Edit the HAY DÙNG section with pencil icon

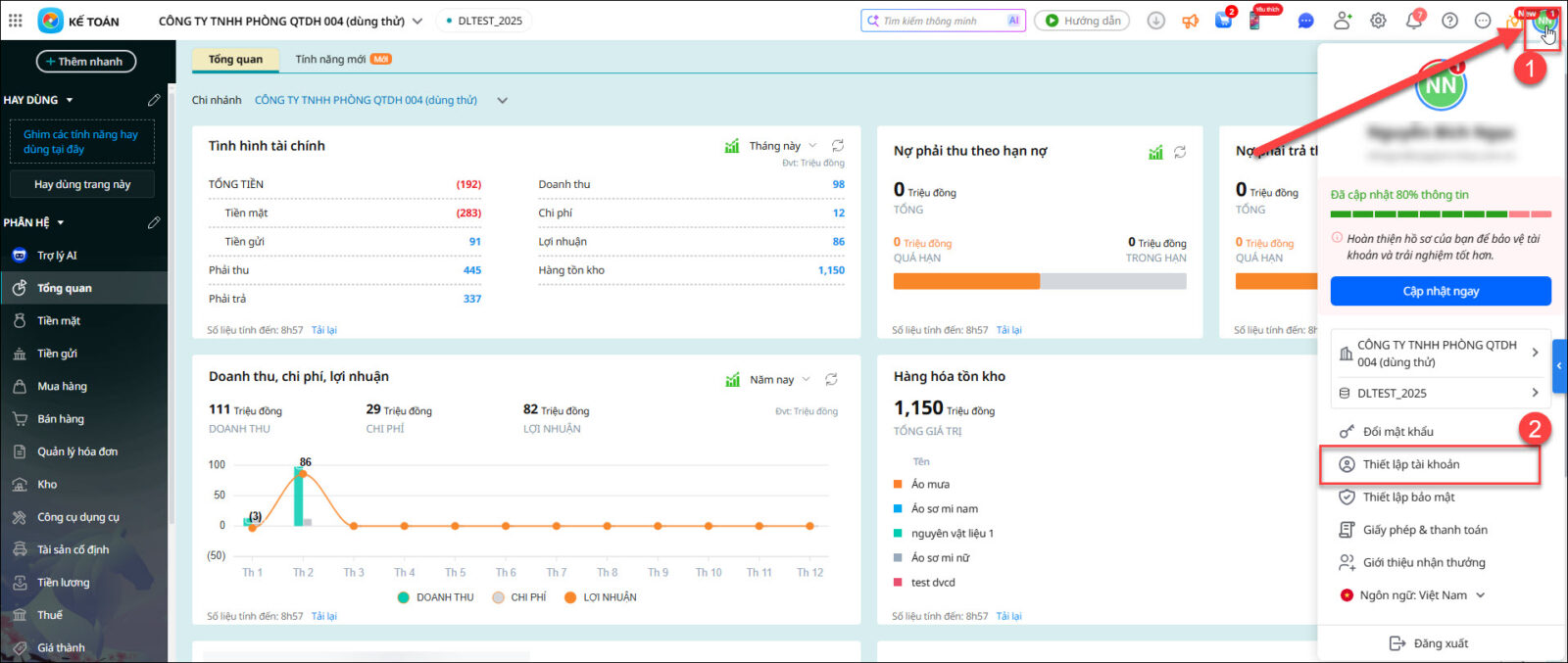154,100
